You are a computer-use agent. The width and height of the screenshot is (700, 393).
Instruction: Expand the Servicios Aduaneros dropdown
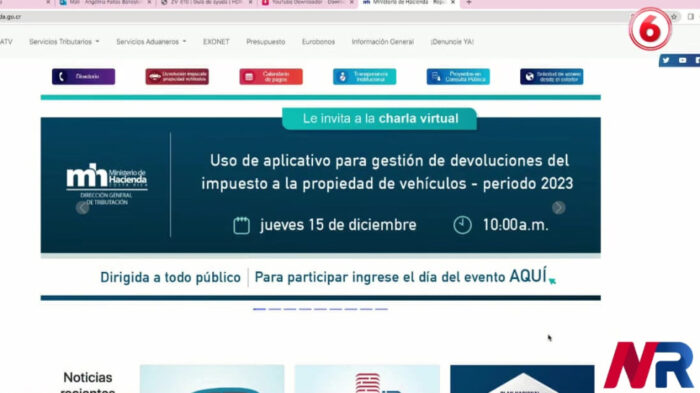pos(151,42)
